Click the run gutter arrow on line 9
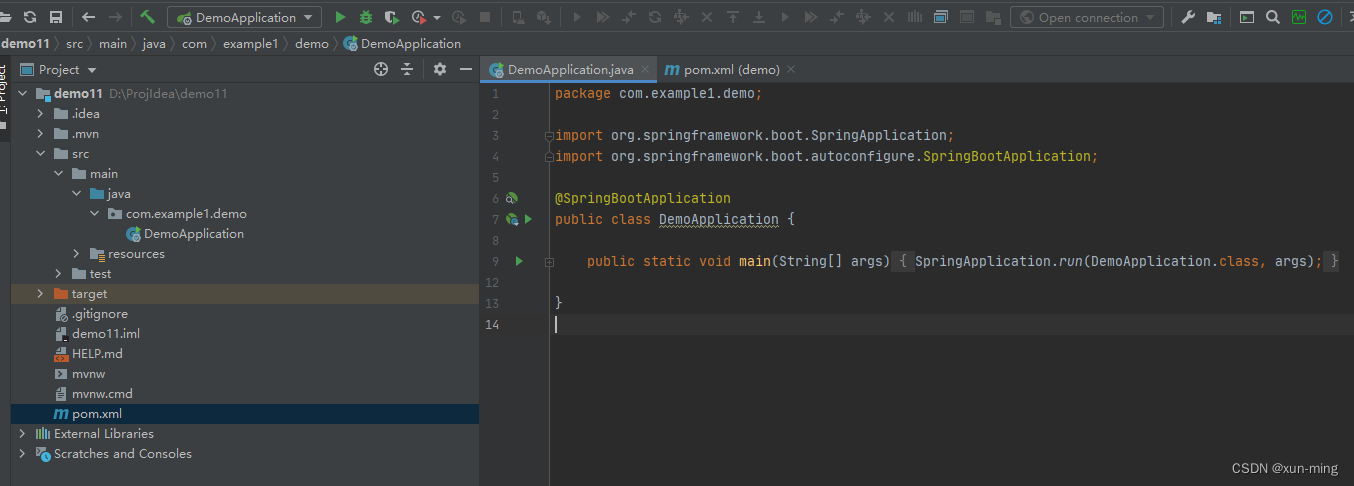This screenshot has width=1354, height=486. (x=519, y=261)
